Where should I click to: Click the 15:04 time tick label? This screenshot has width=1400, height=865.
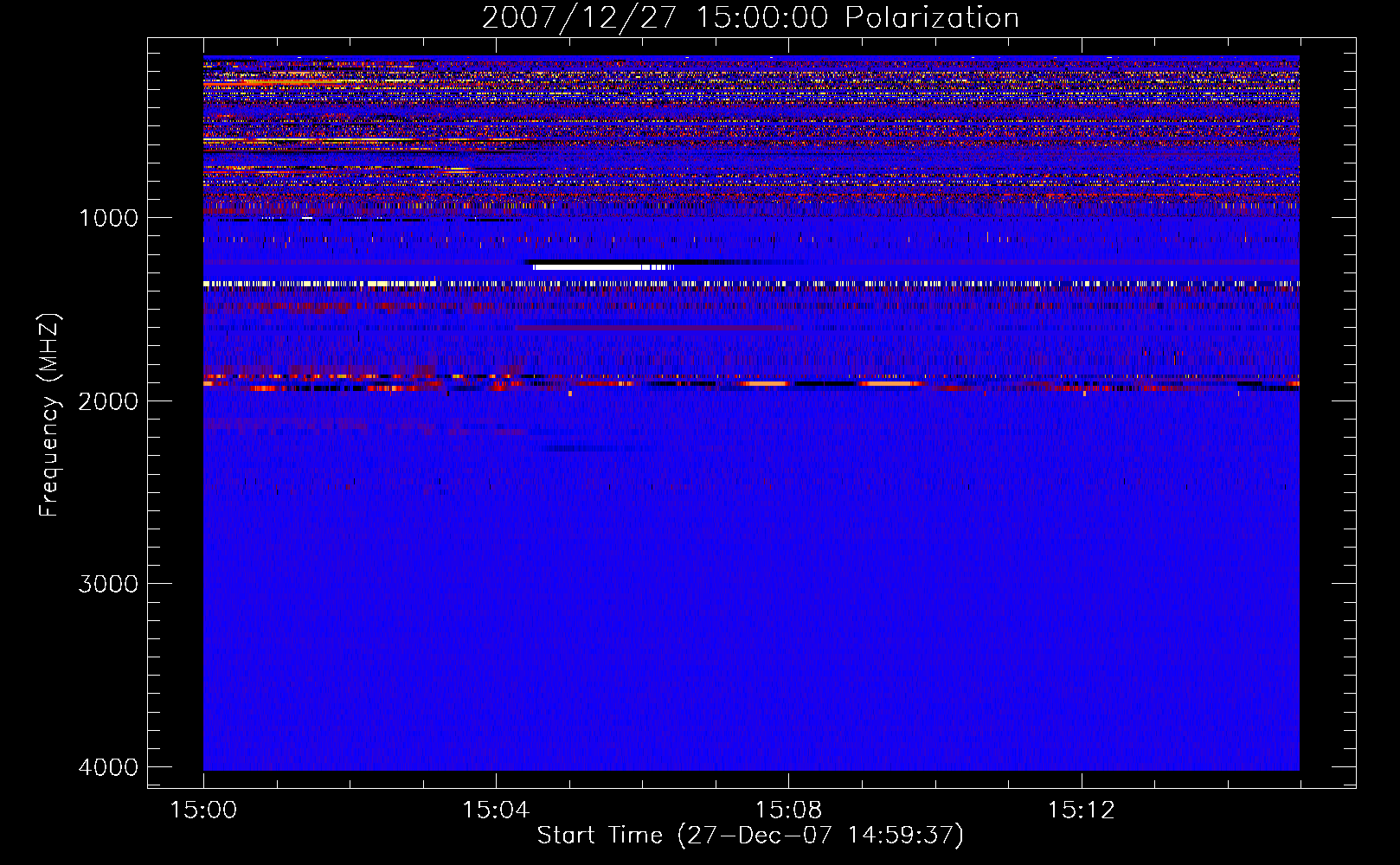(496, 811)
